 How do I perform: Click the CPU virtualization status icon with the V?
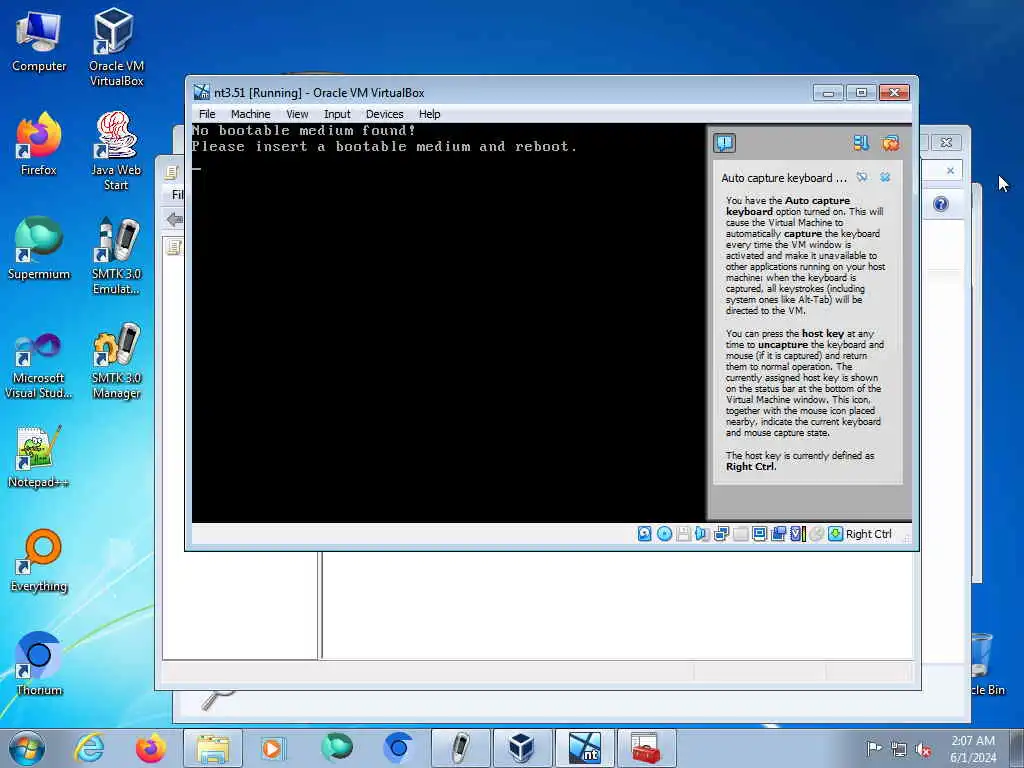(797, 534)
